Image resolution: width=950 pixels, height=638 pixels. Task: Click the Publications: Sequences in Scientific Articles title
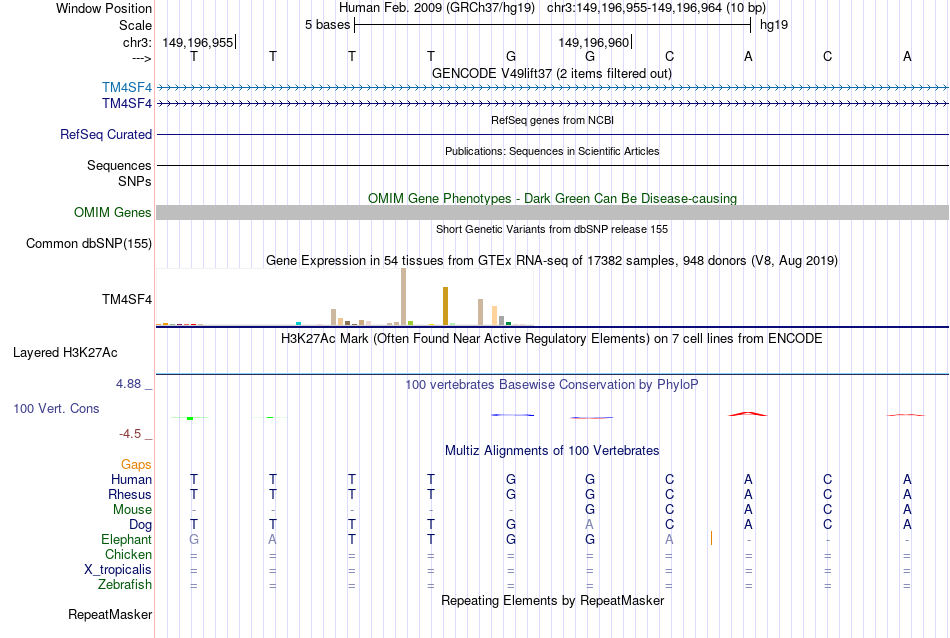pyautogui.click(x=552, y=151)
